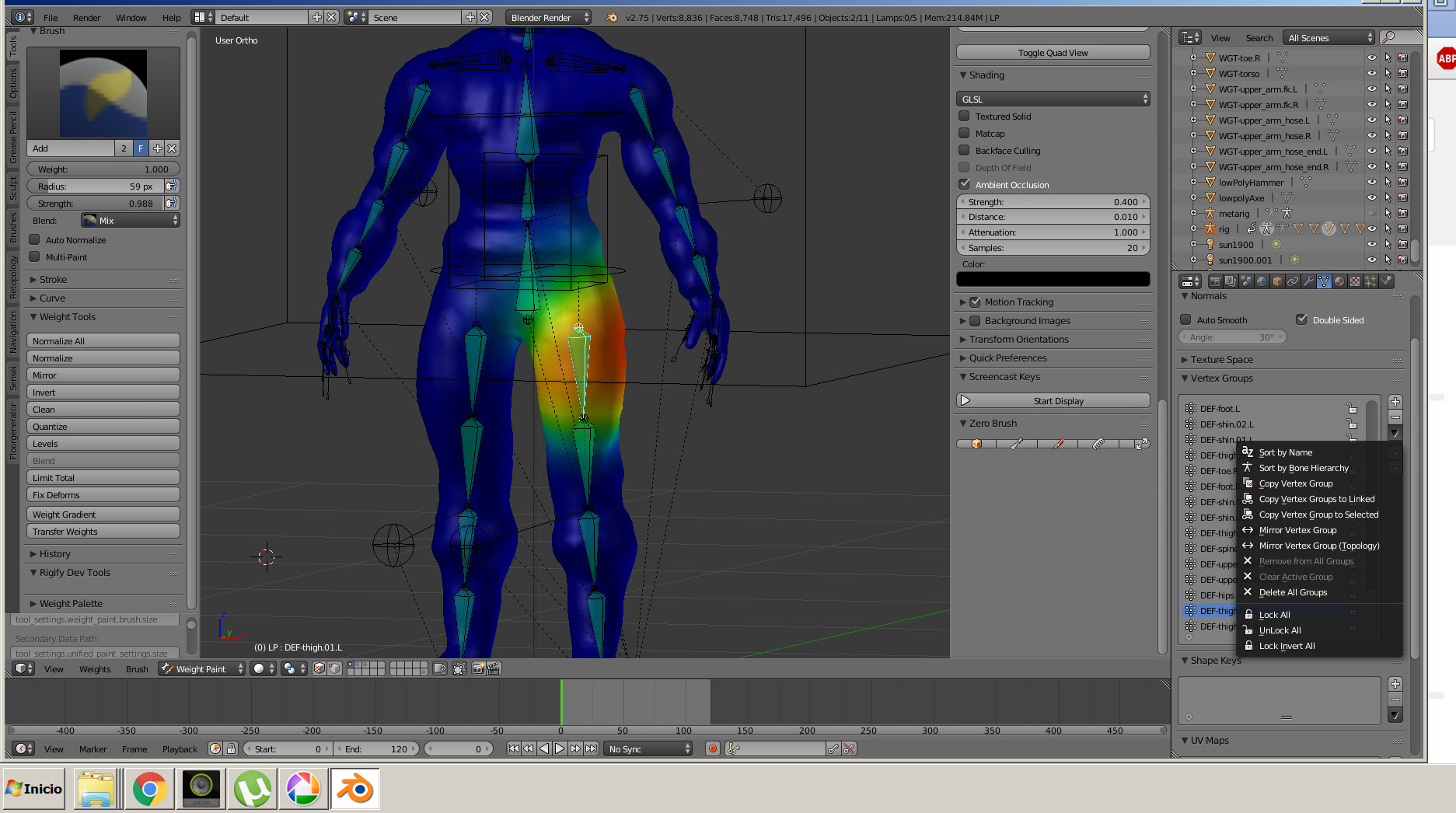Toggle the timeline frame-range lock icon
This screenshot has width=1456, height=813.
point(231,748)
